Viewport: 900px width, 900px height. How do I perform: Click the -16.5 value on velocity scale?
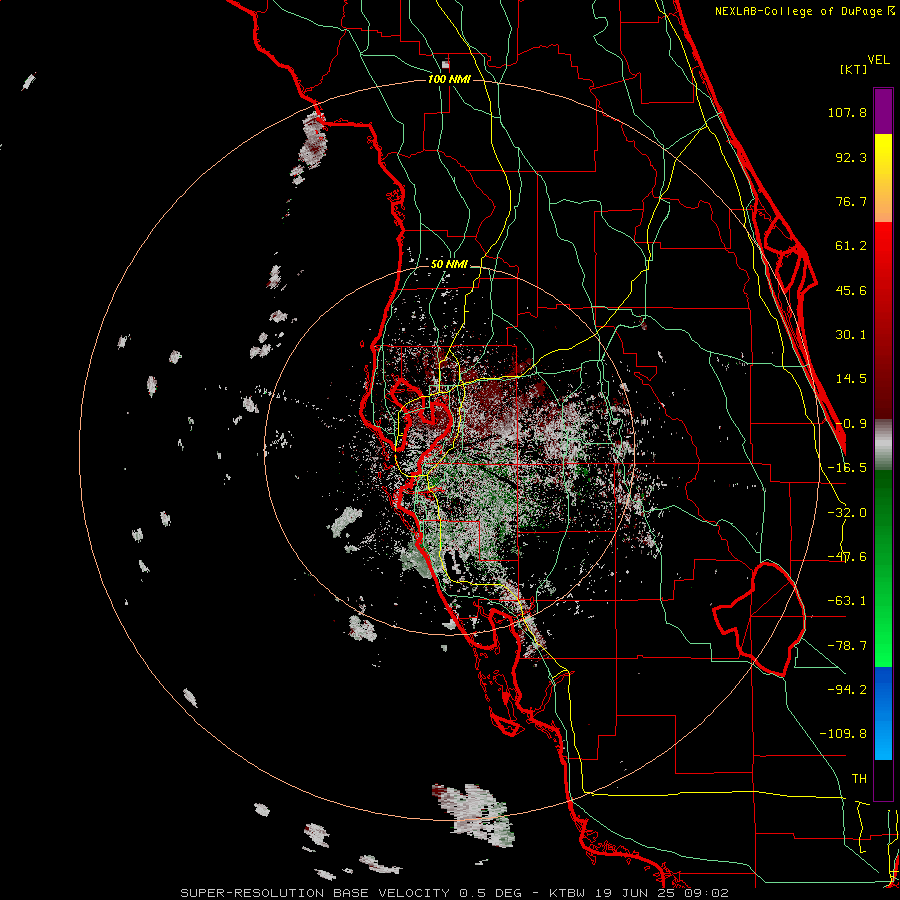(x=847, y=468)
